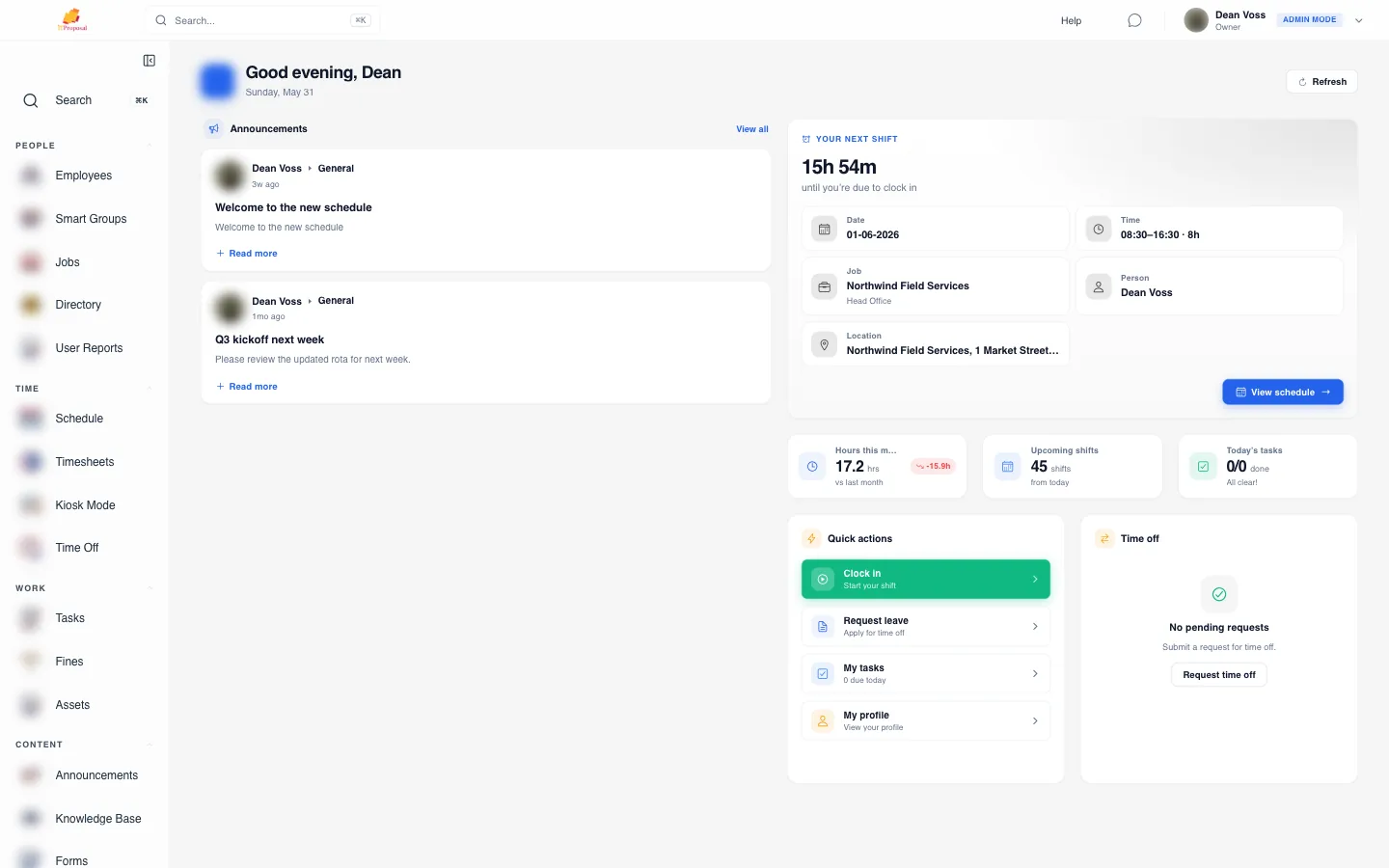This screenshot has height=868, width=1389.
Task: Open Request leave quick action
Action: (x=925, y=627)
